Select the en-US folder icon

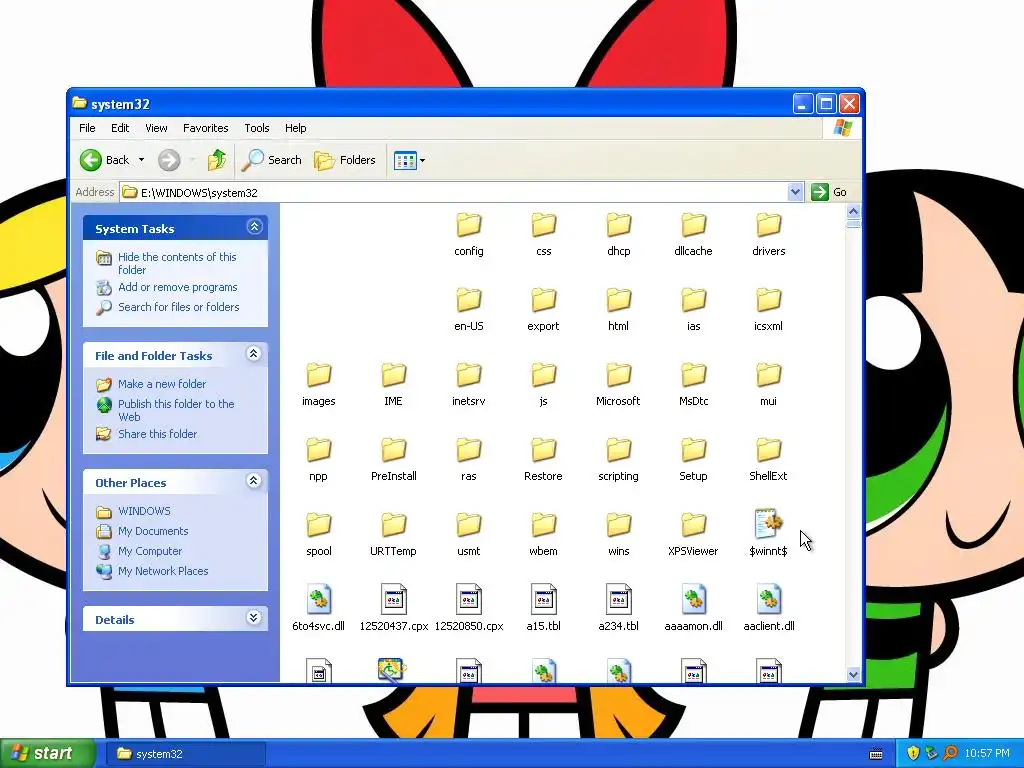click(x=469, y=300)
